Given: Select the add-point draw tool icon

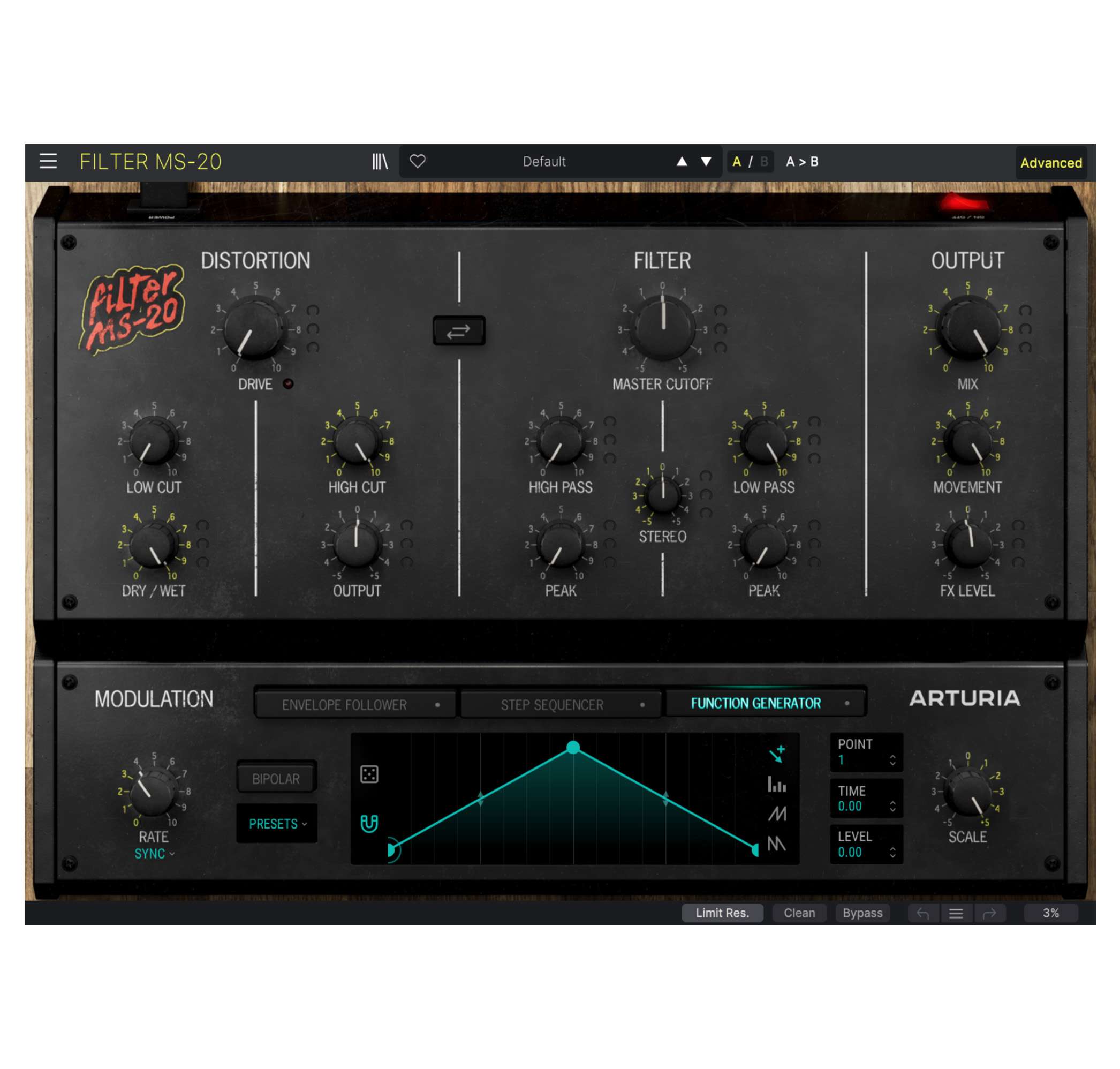Looking at the screenshot, I should coord(776,754).
